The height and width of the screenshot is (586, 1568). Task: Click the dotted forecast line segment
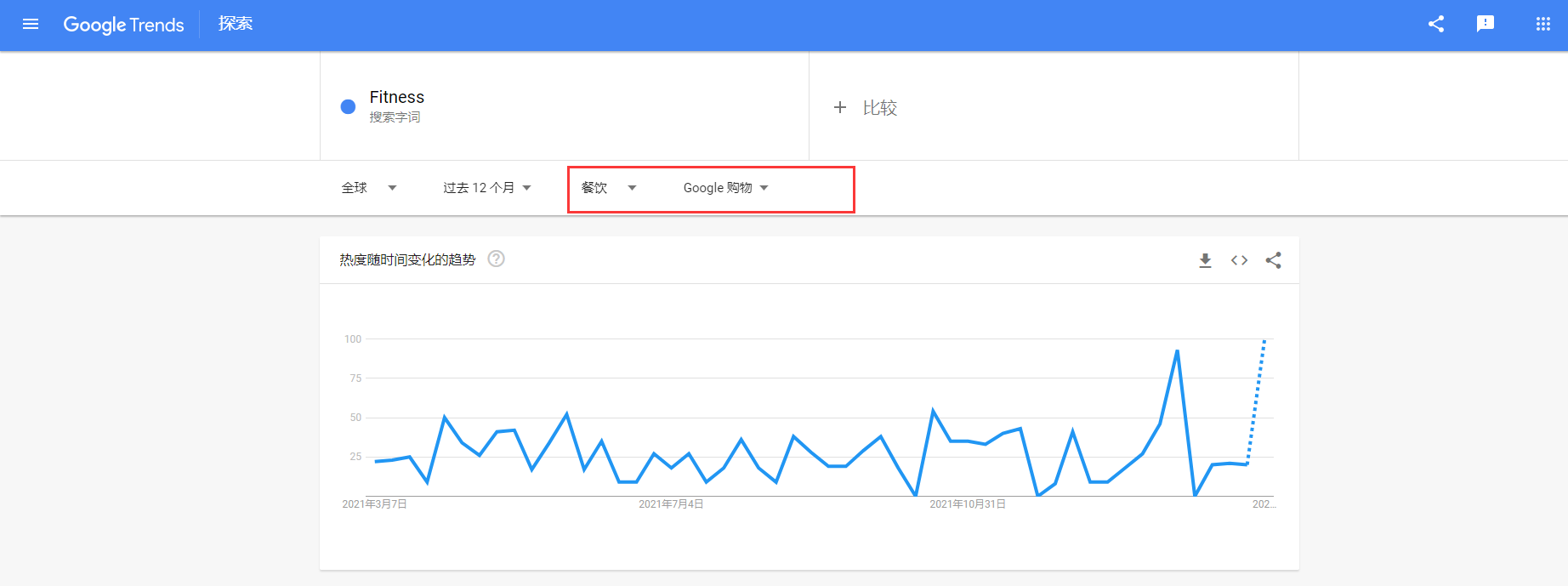click(1256, 400)
